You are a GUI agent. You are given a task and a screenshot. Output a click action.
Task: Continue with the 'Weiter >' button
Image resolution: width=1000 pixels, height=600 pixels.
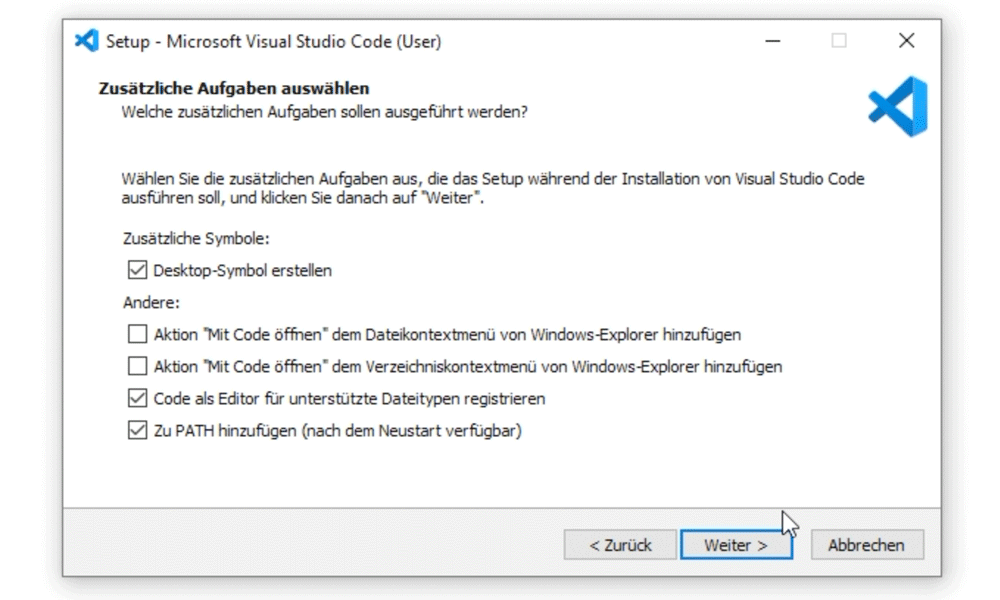736,545
